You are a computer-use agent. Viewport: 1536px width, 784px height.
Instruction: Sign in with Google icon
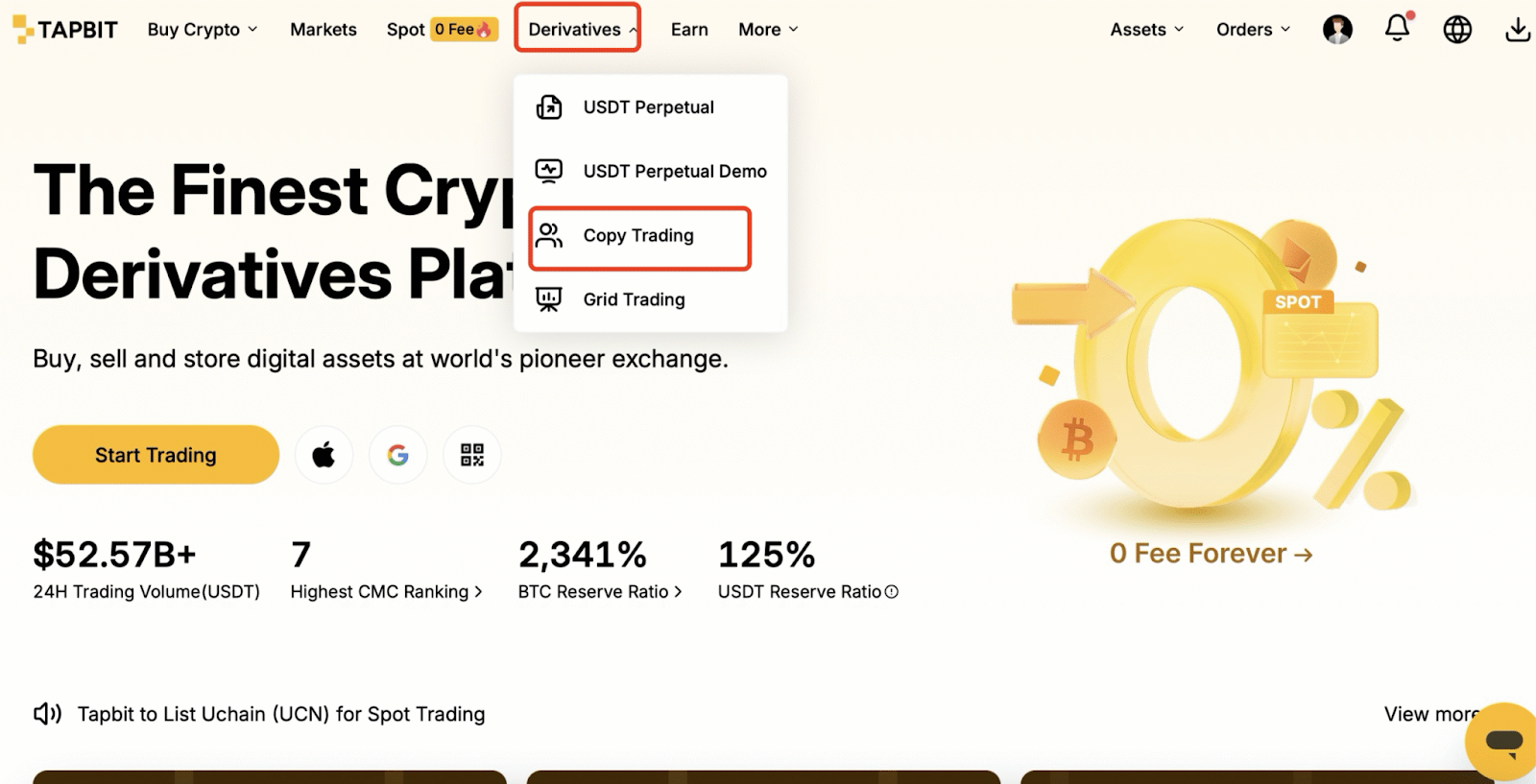398,455
